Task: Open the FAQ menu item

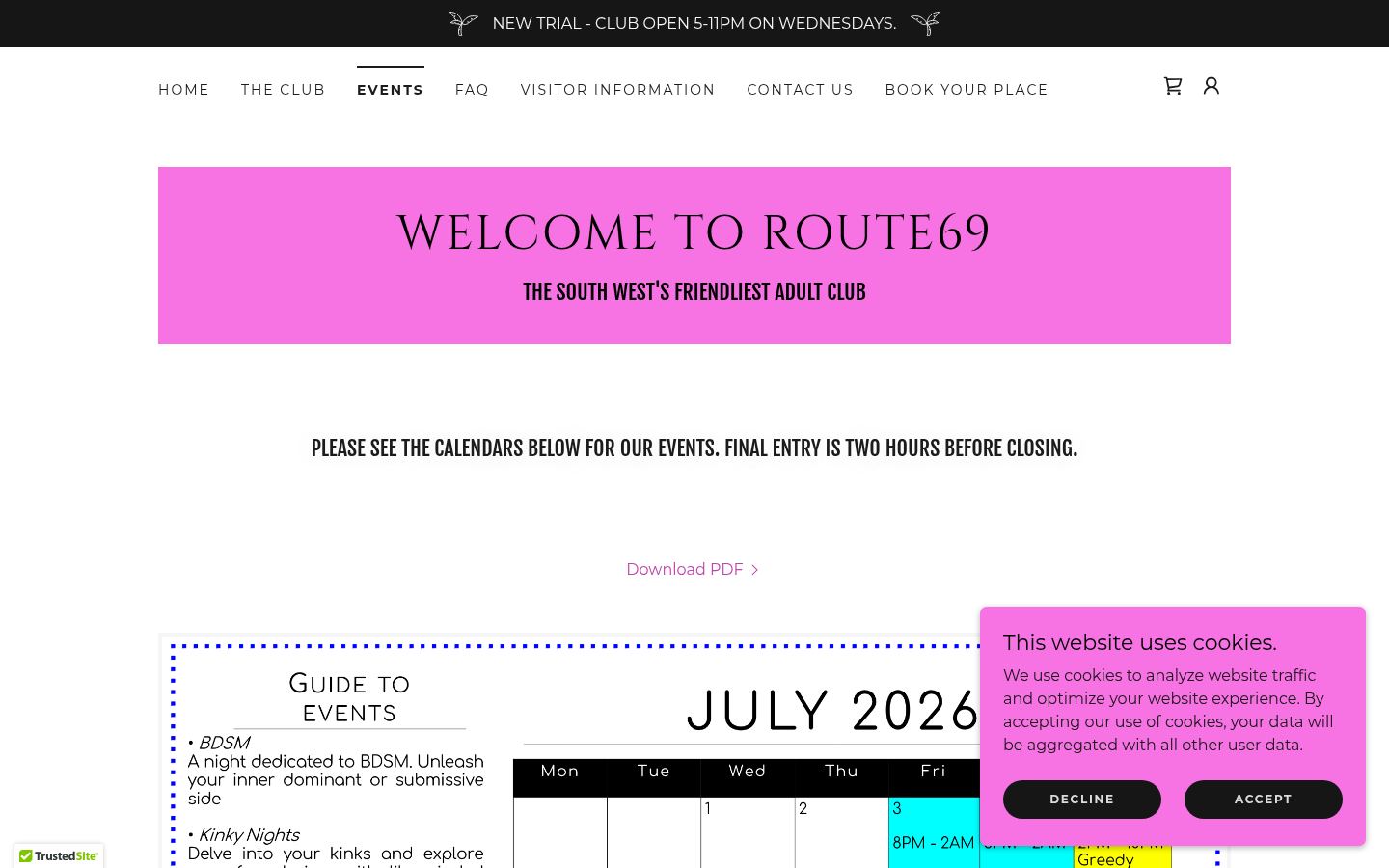Action: pyautogui.click(x=472, y=90)
